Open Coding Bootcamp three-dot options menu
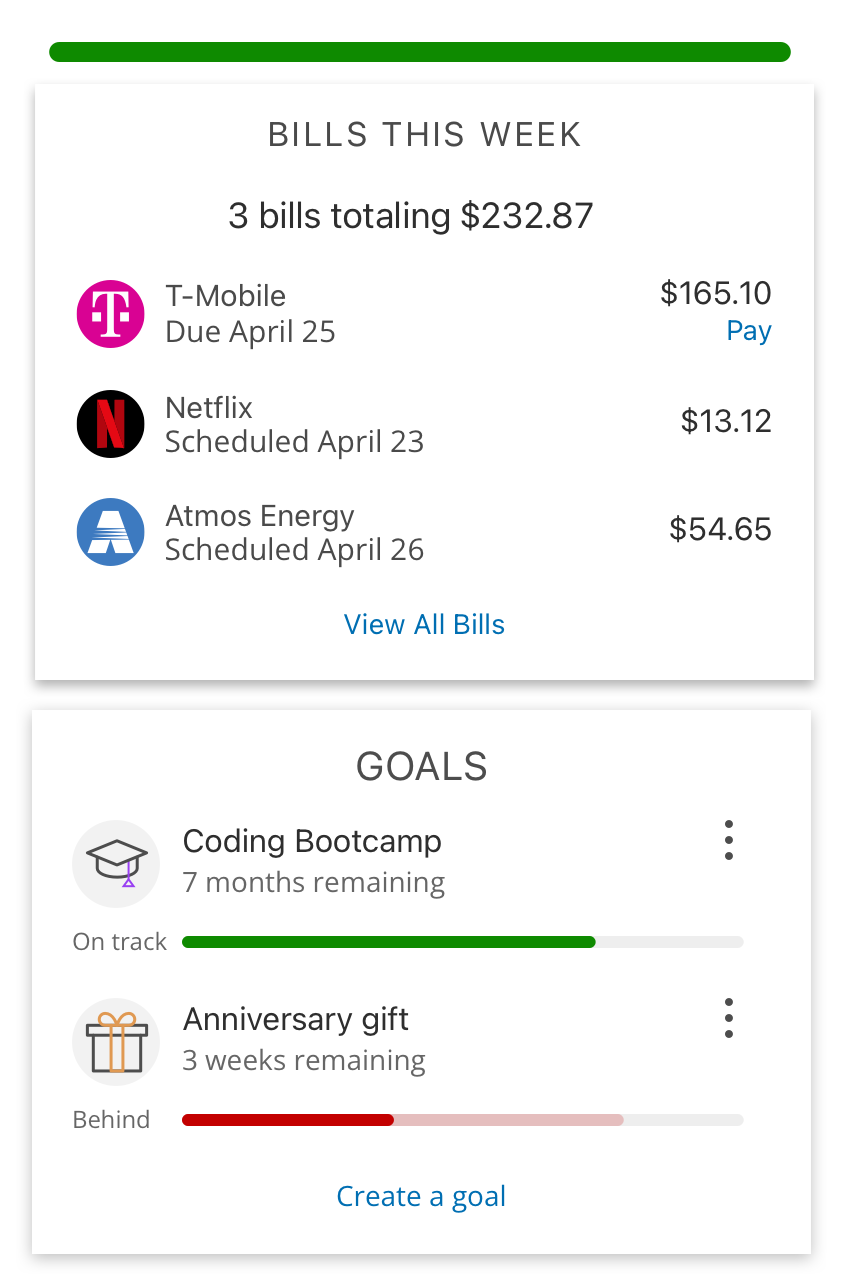 (729, 840)
